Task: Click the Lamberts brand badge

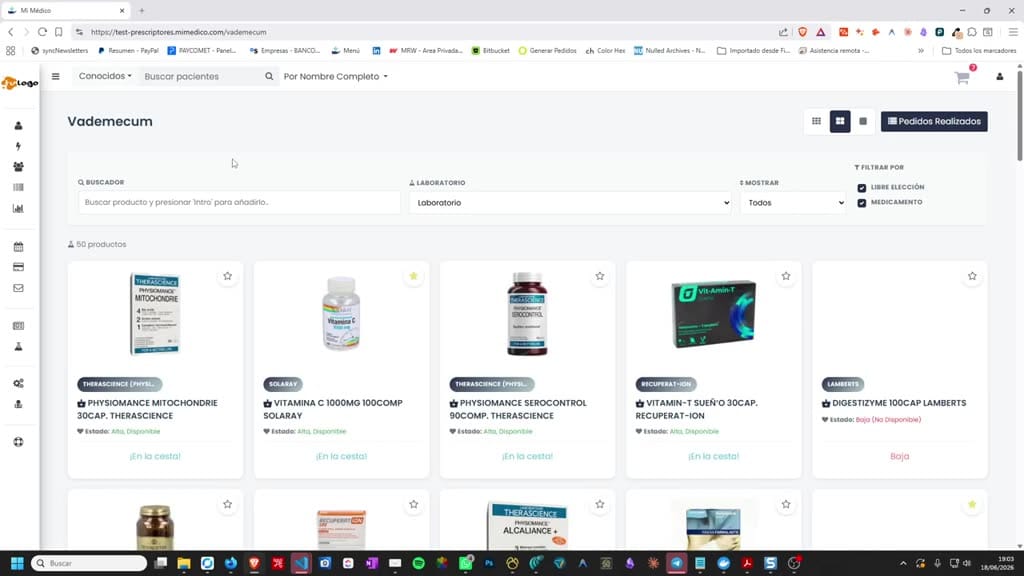Action: [843, 384]
